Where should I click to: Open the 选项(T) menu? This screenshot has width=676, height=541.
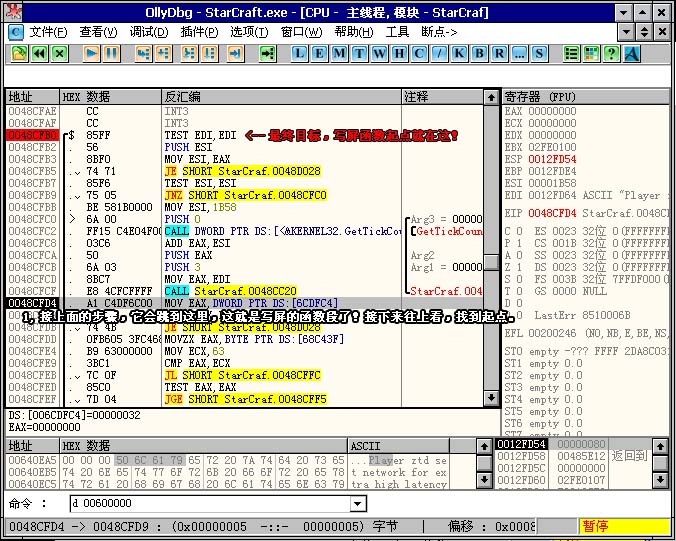click(249, 32)
